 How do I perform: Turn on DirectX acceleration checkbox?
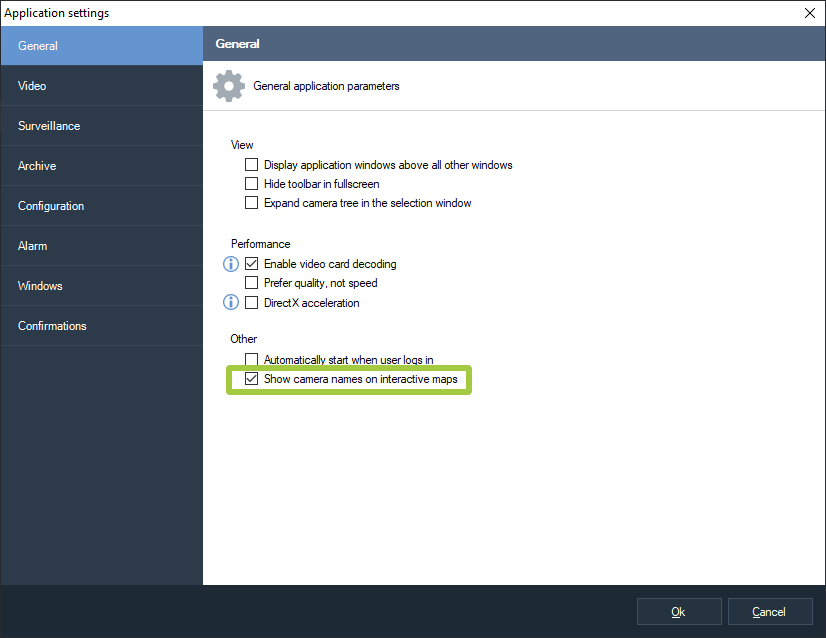pos(252,303)
